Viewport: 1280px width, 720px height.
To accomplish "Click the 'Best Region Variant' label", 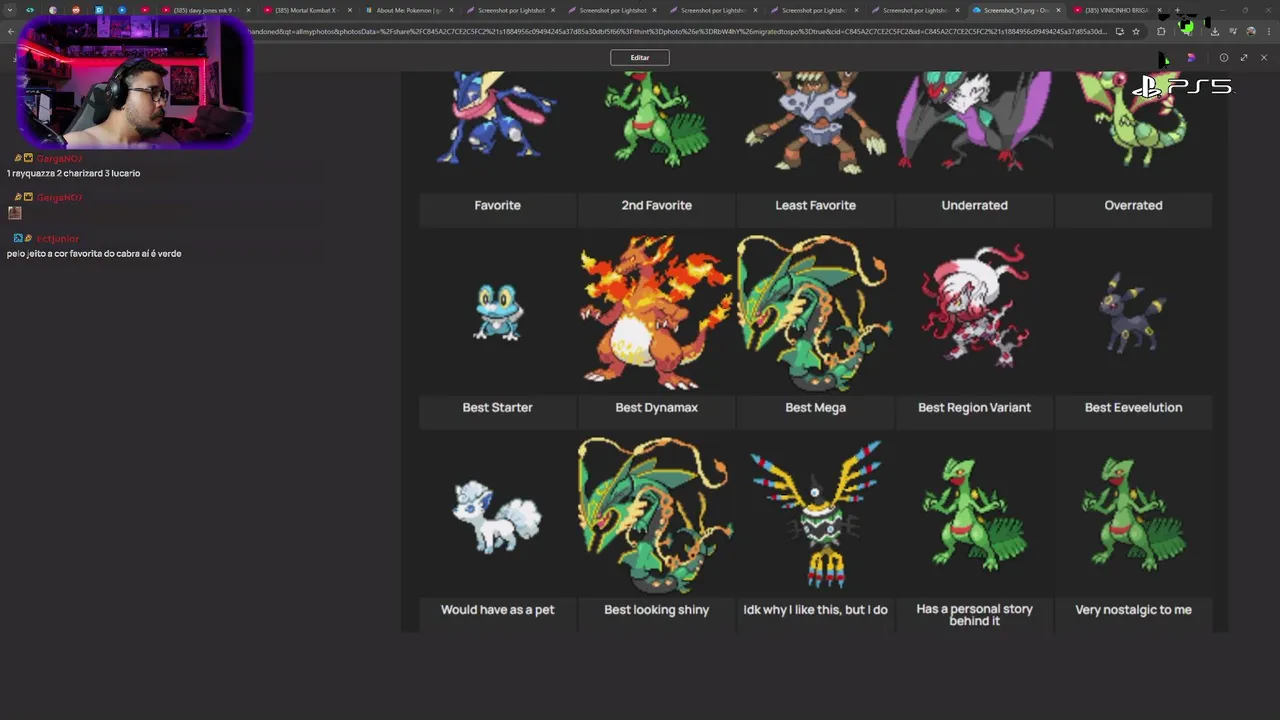I will 974,407.
